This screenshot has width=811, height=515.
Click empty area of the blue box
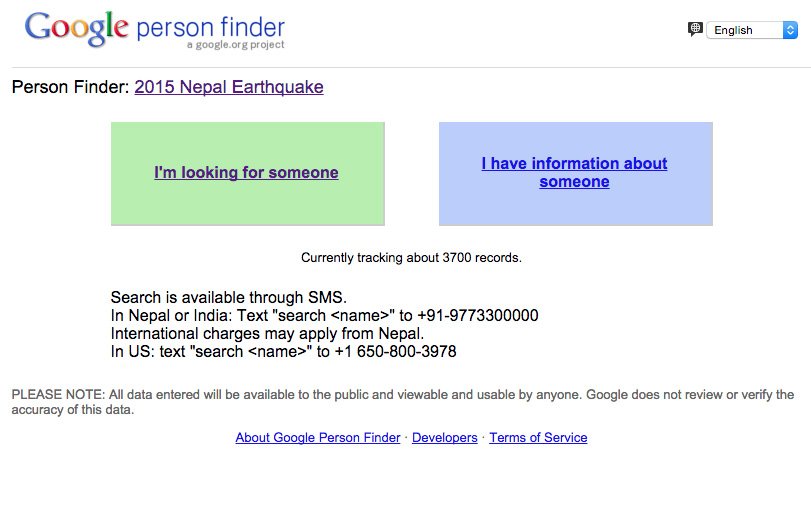tap(575, 209)
